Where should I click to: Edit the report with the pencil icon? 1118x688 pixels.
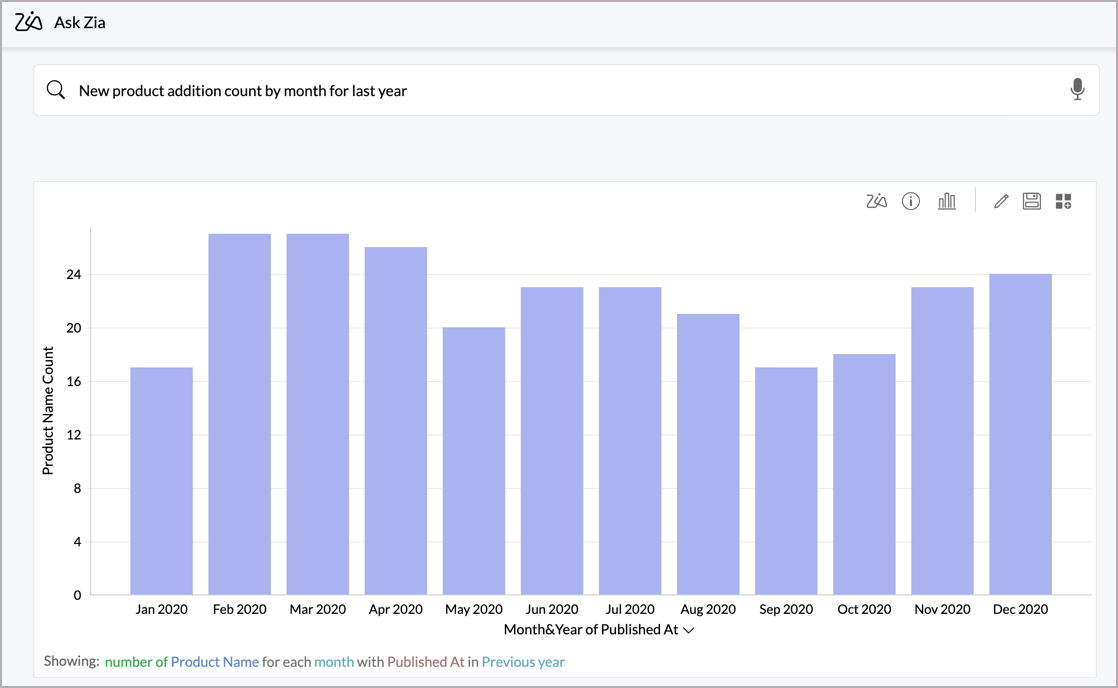point(1001,201)
